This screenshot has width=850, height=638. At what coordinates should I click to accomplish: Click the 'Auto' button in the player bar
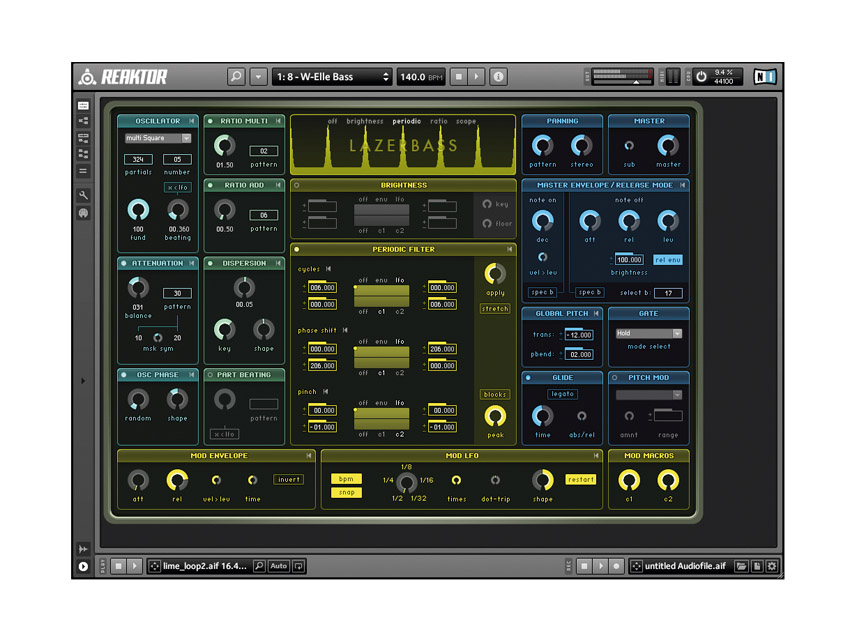coord(279,566)
